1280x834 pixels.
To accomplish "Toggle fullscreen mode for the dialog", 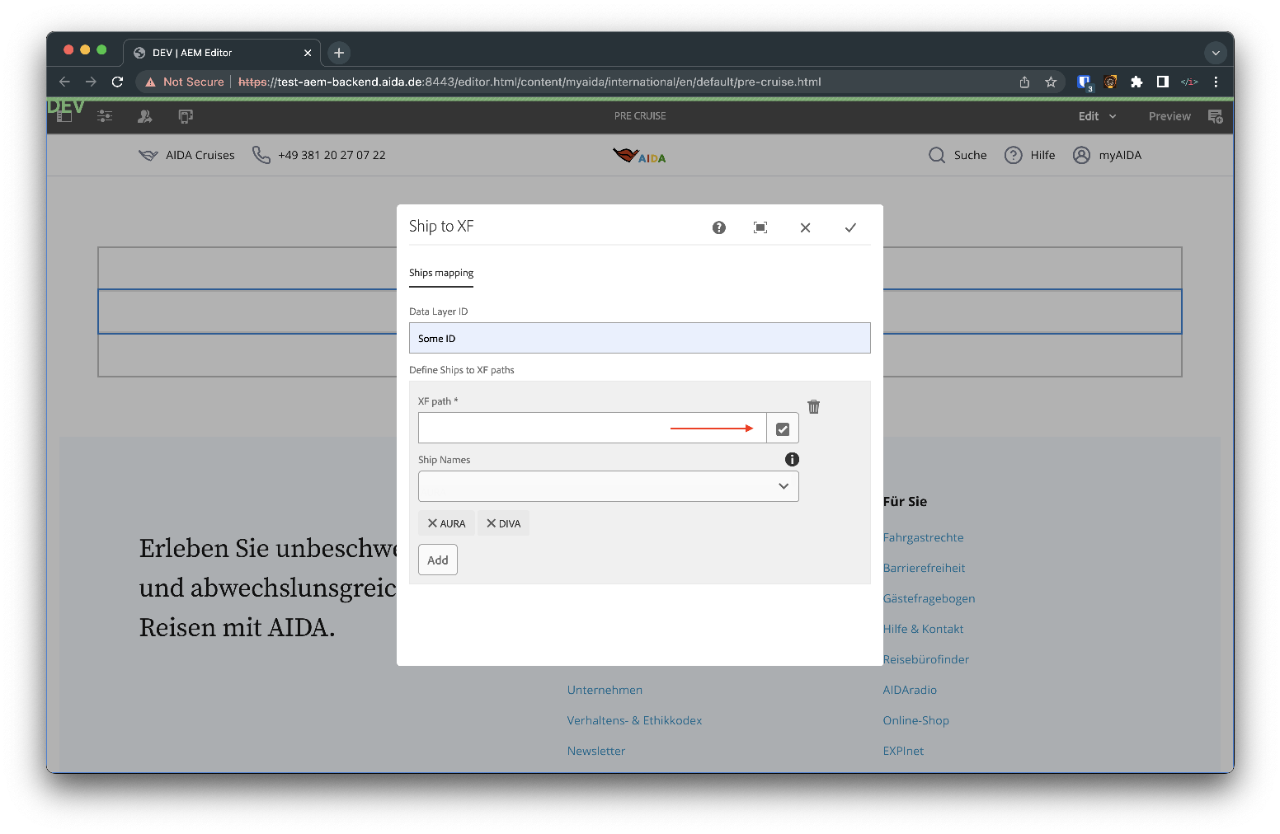I will pyautogui.click(x=760, y=228).
